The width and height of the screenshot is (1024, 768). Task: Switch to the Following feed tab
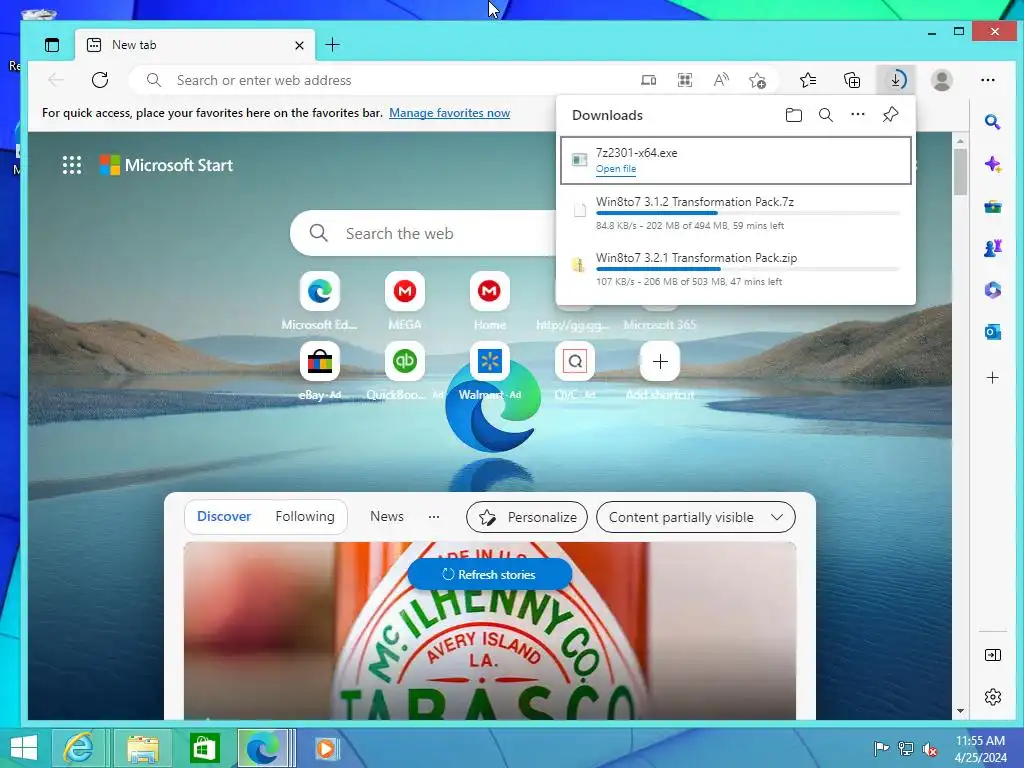tap(304, 517)
